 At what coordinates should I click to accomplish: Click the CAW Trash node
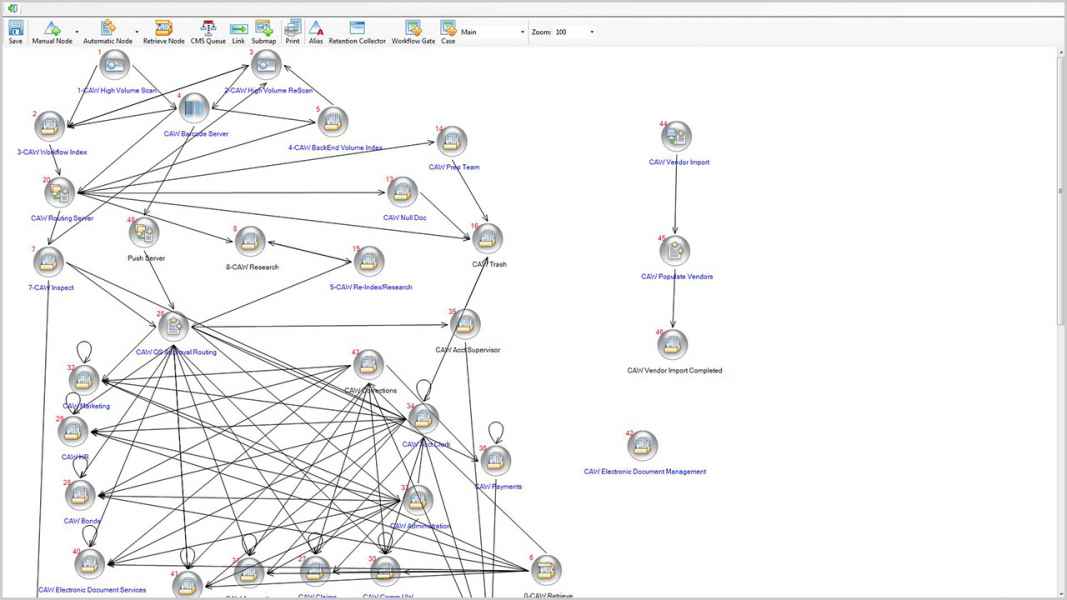pyautogui.click(x=487, y=238)
